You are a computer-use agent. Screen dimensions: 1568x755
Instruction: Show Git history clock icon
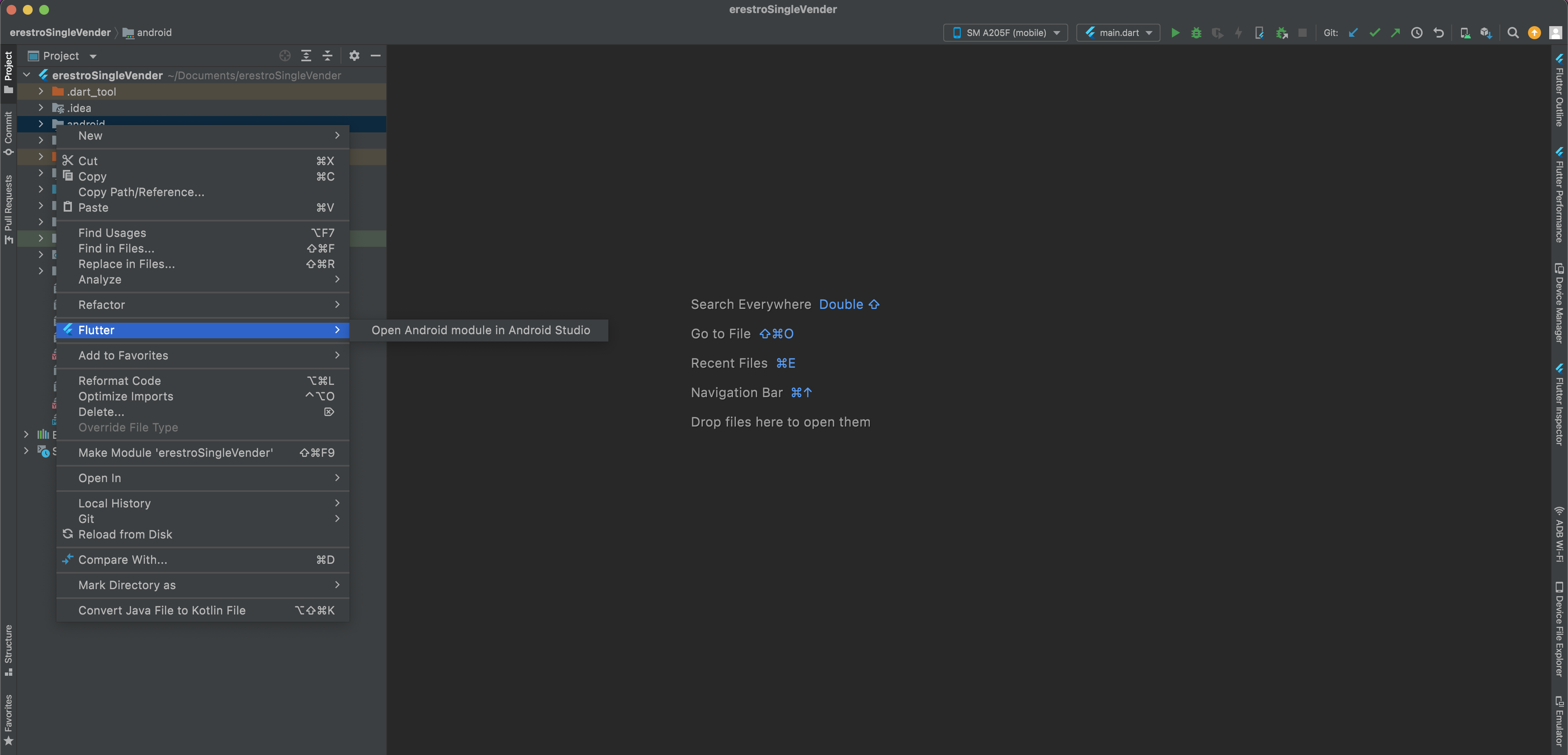click(x=1417, y=33)
